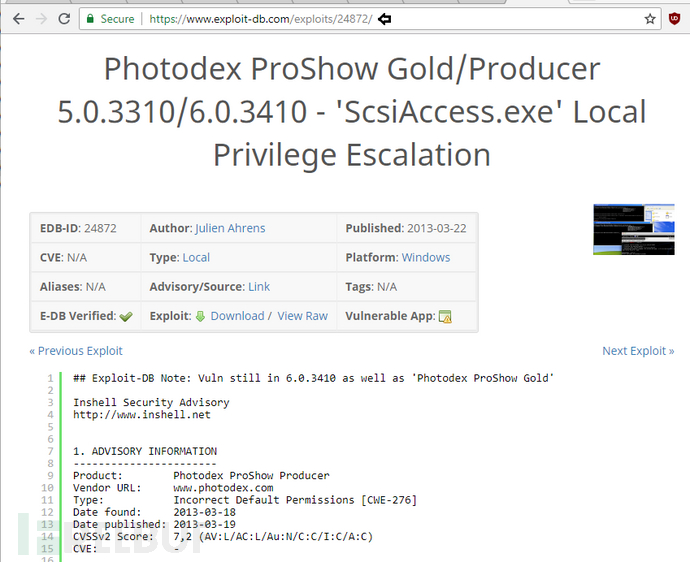The image size is (690, 562).
Task: Click the 'Inshell Security Advisory' line
Action: point(151,402)
